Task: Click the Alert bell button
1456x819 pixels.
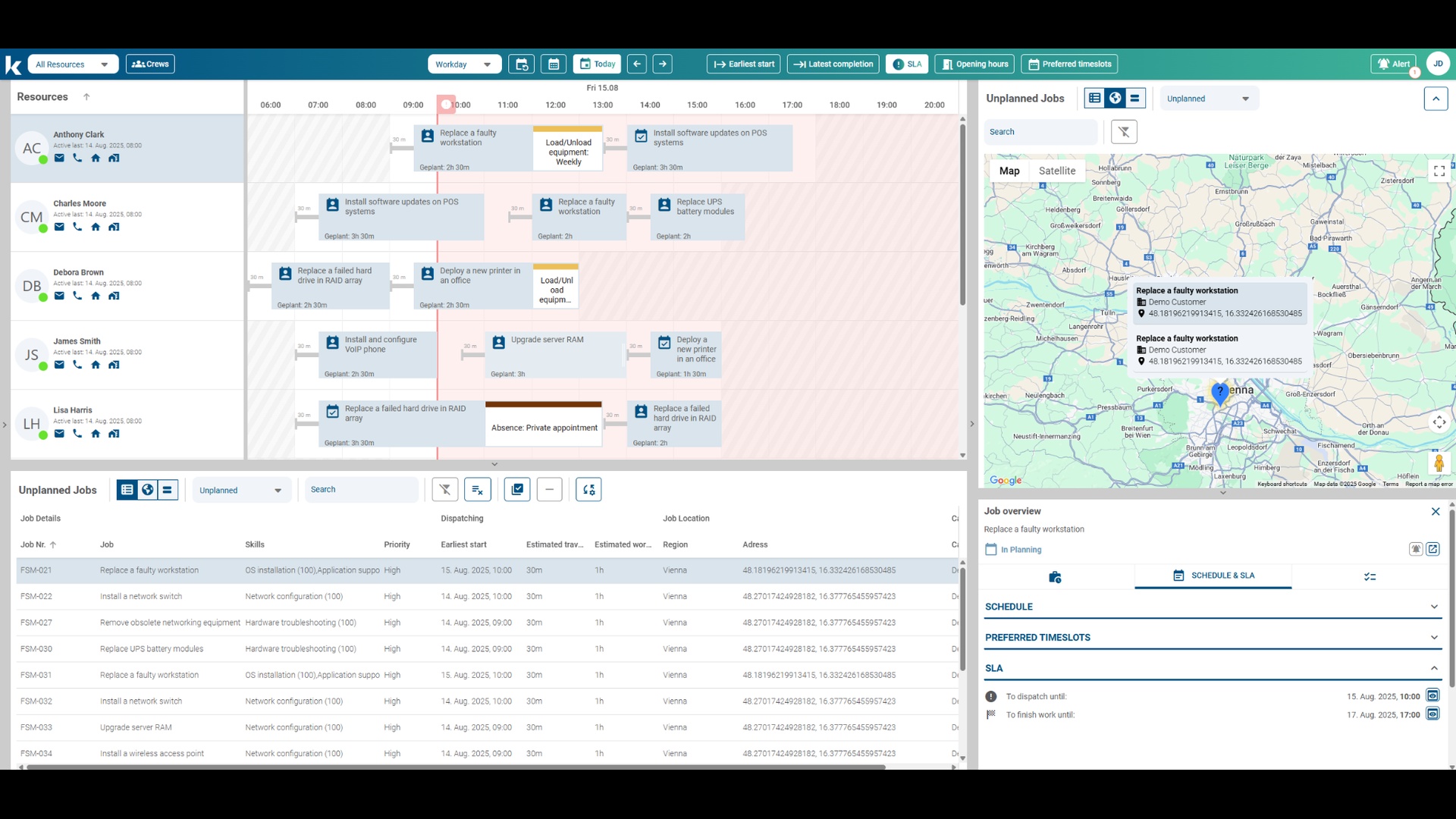Action: tap(1393, 64)
